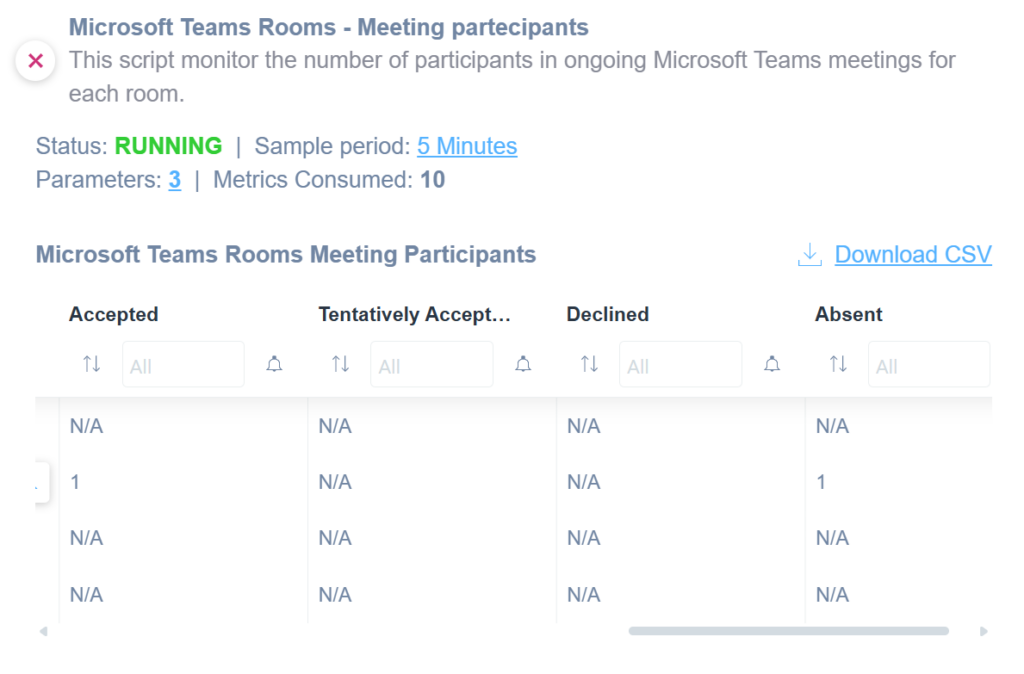Image resolution: width=1024 pixels, height=674 pixels.
Task: Click the Tentatively Accepted alert bell
Action: [x=523, y=365]
